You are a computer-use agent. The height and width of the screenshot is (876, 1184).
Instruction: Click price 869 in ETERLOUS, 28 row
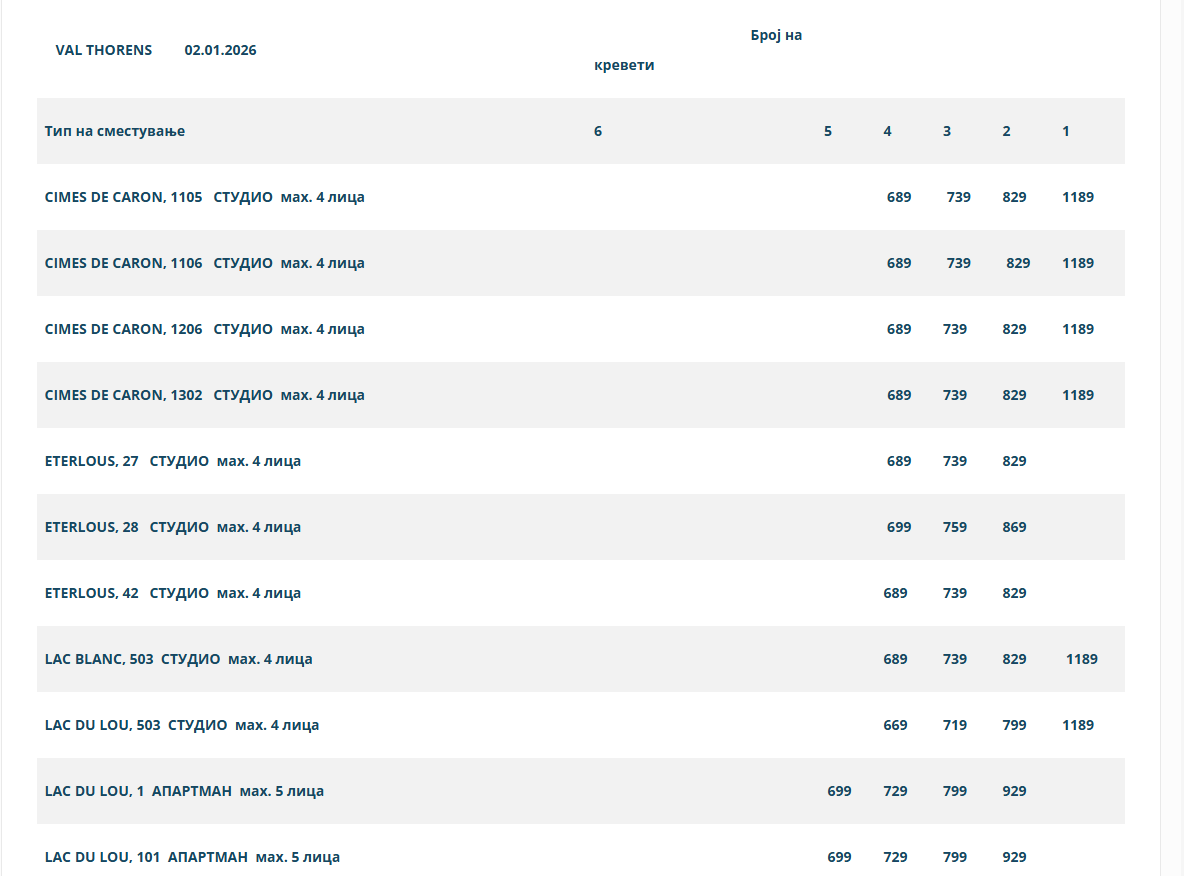point(1014,527)
